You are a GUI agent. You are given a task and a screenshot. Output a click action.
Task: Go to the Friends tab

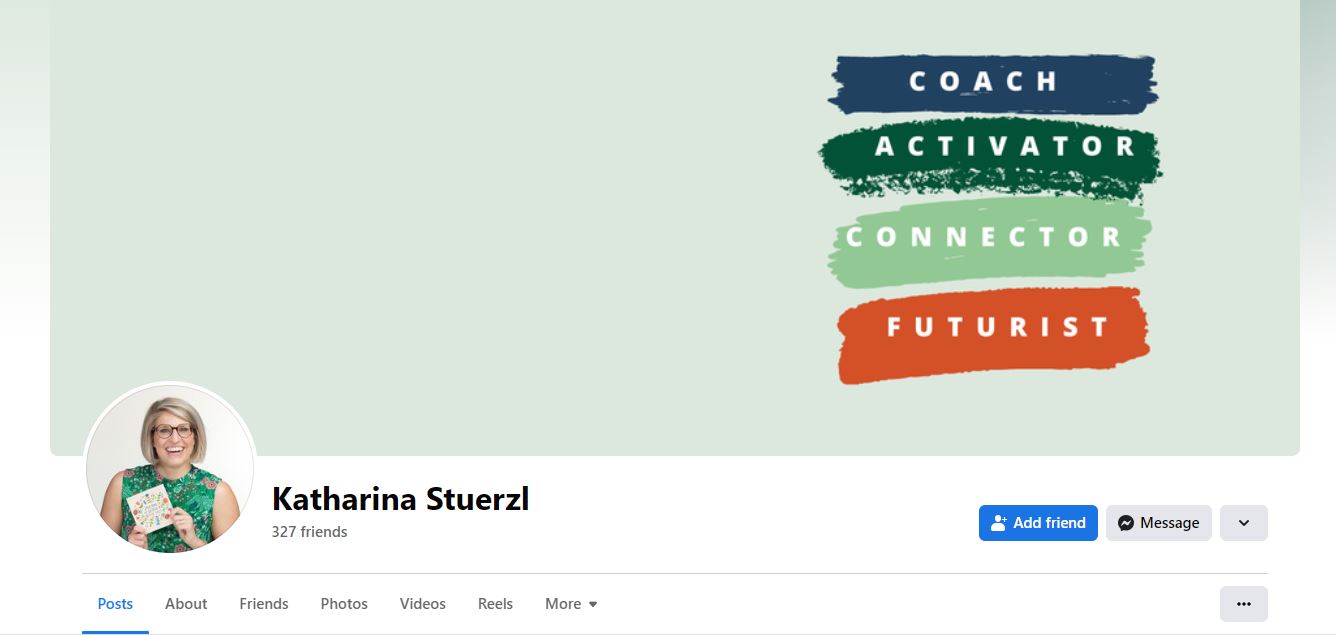[264, 604]
